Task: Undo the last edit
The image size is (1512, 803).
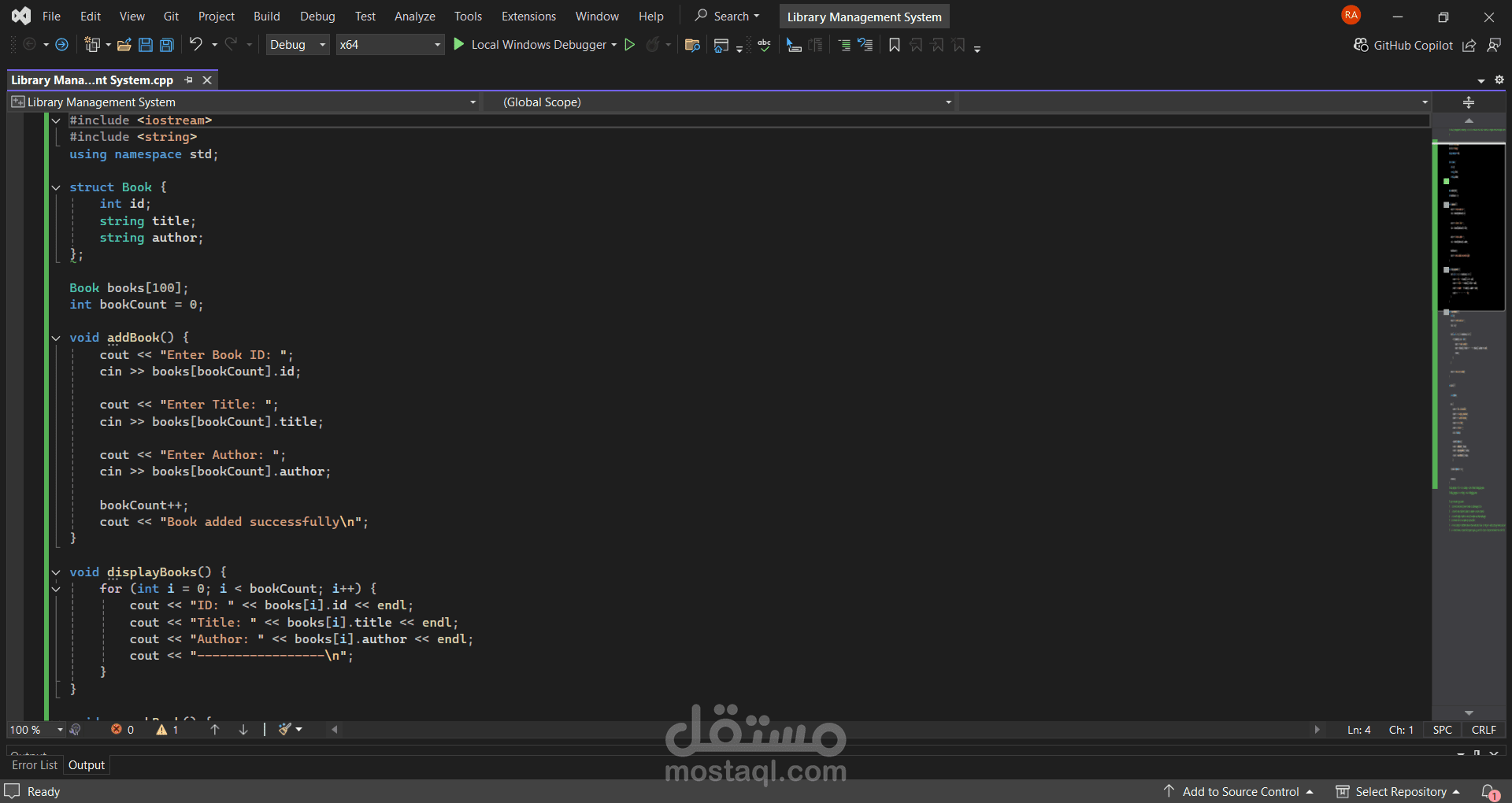Action: click(196, 44)
